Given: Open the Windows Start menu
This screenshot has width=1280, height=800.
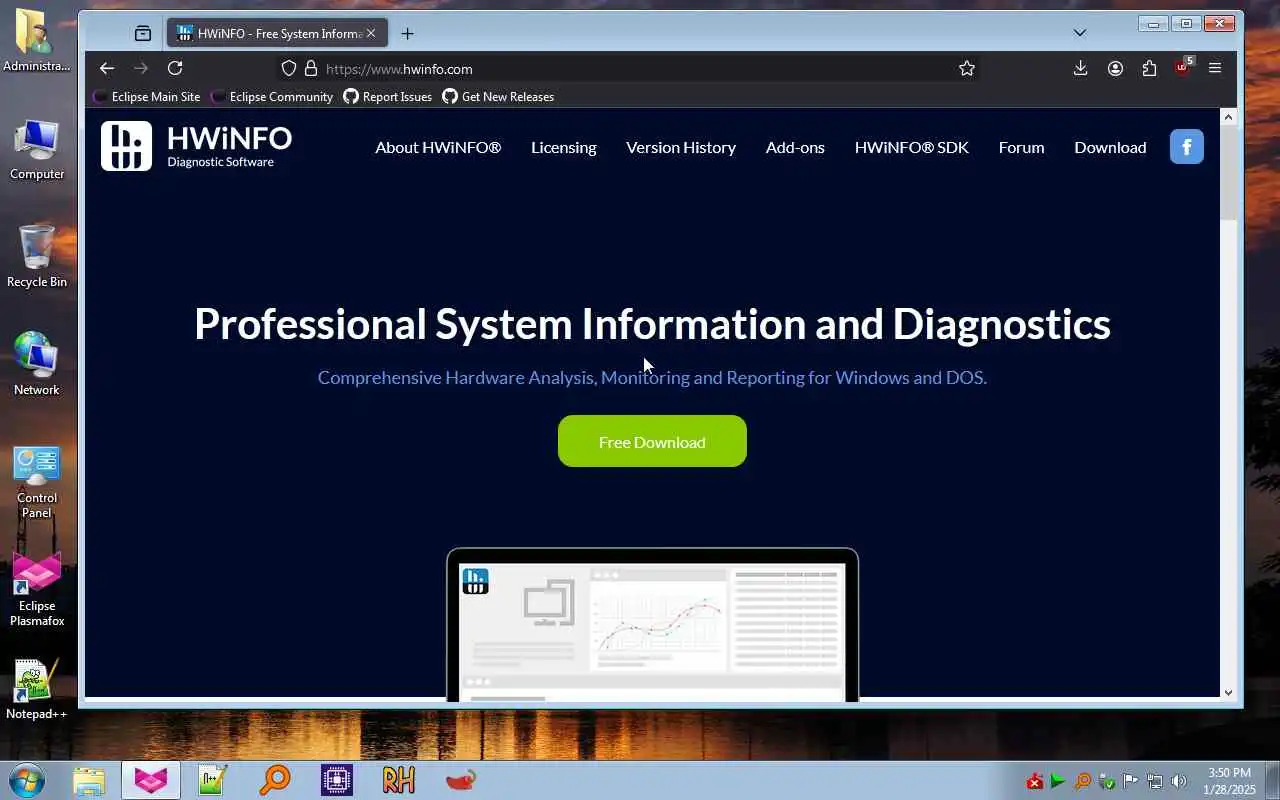Looking at the screenshot, I should tap(27, 780).
